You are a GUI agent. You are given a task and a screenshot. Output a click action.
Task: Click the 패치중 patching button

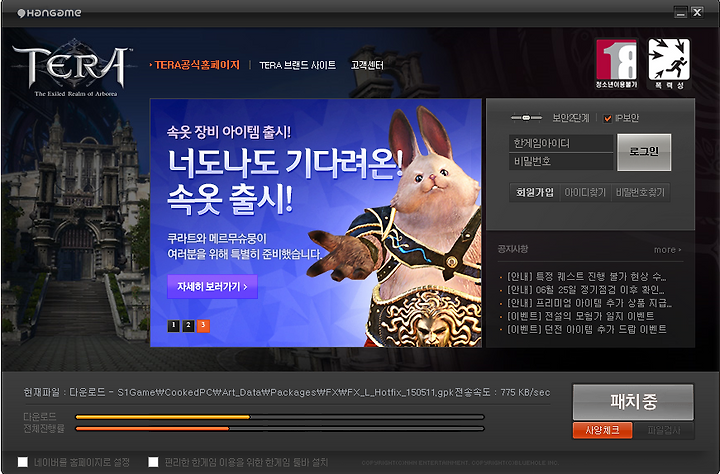coord(633,402)
